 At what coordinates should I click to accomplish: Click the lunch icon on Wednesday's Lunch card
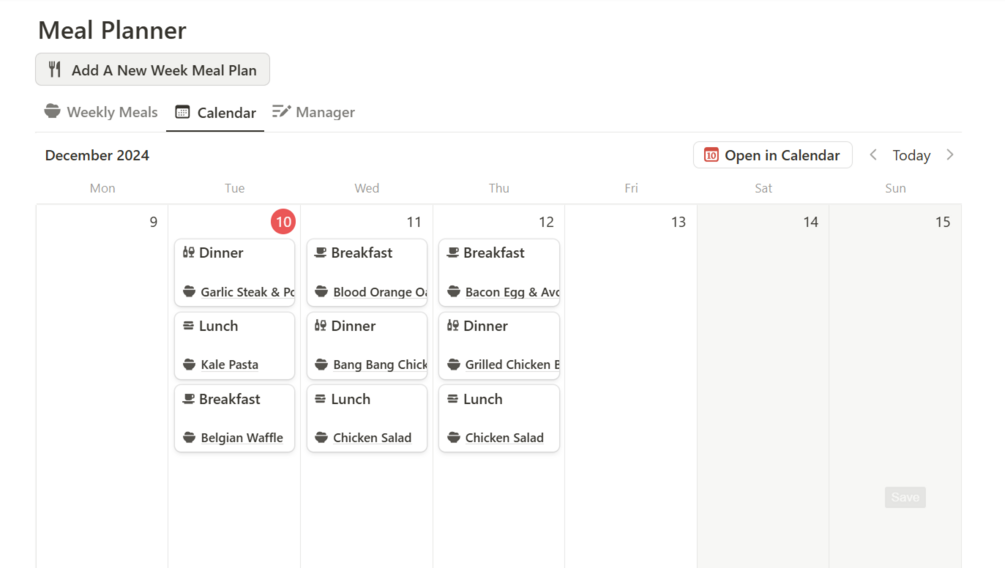coord(320,399)
